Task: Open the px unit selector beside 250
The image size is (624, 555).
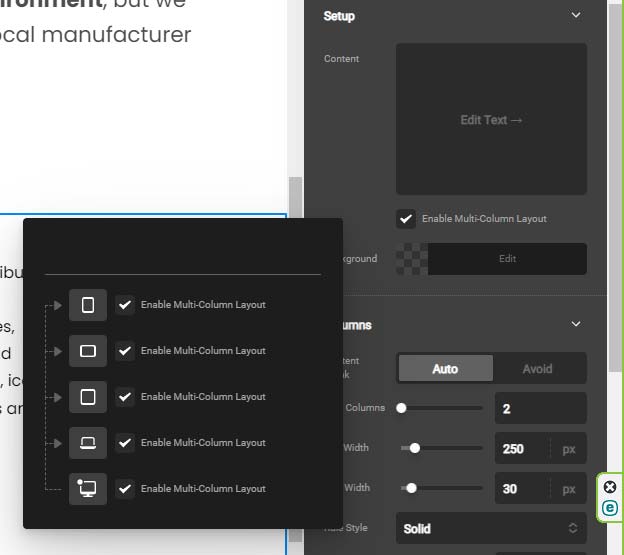Action: (568, 449)
